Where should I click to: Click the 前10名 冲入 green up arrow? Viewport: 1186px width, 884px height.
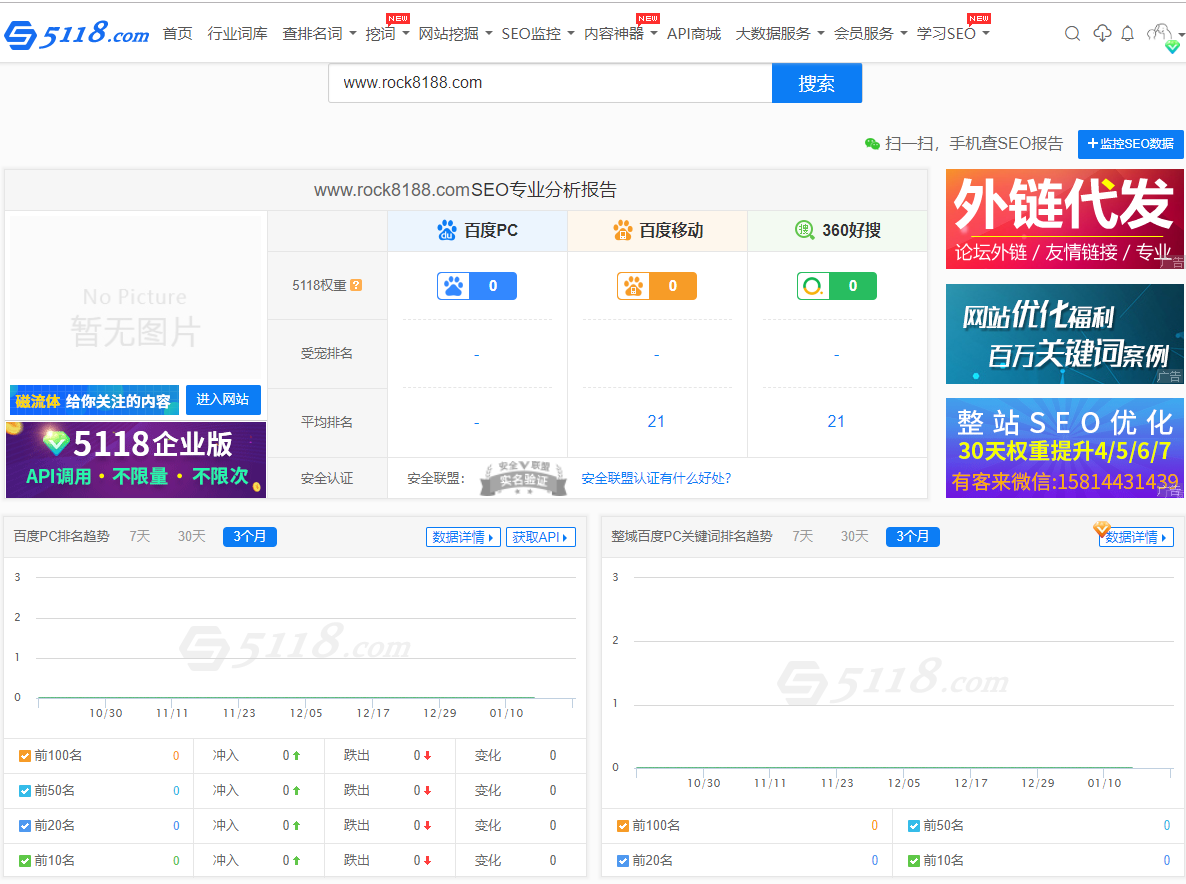click(296, 860)
